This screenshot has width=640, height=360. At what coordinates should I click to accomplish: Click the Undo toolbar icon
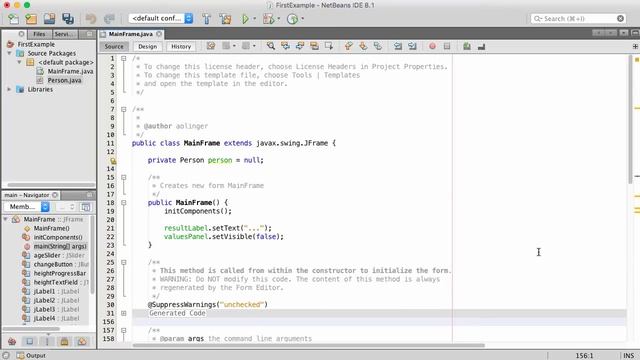point(91,19)
